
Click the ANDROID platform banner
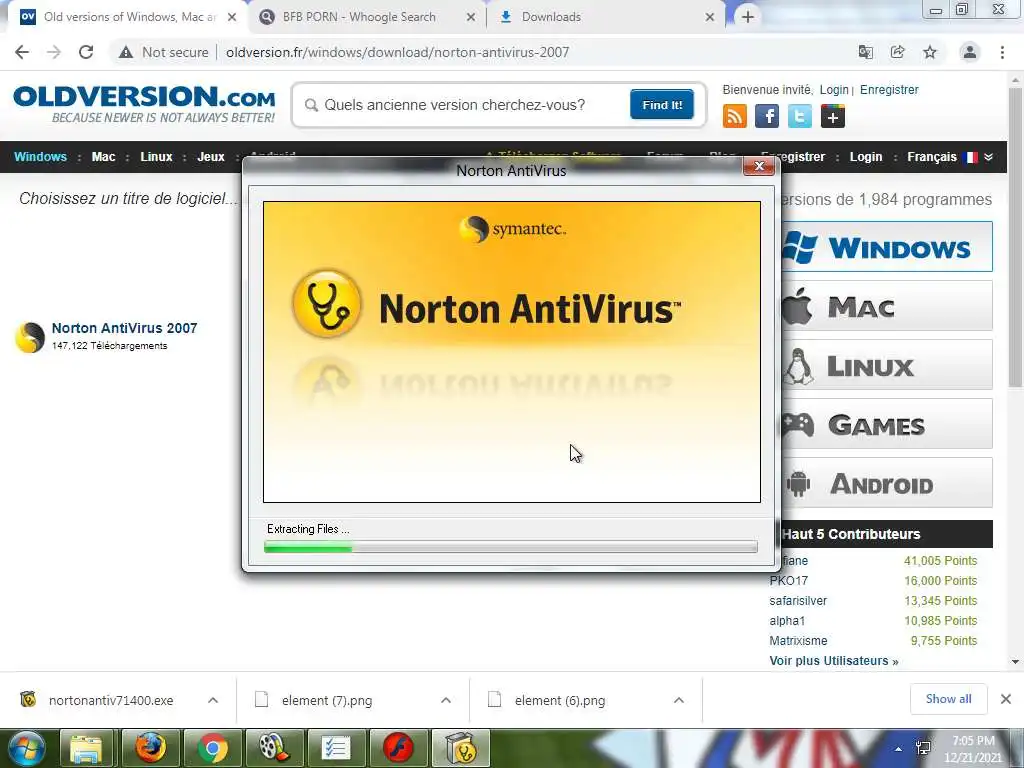[x=887, y=483]
